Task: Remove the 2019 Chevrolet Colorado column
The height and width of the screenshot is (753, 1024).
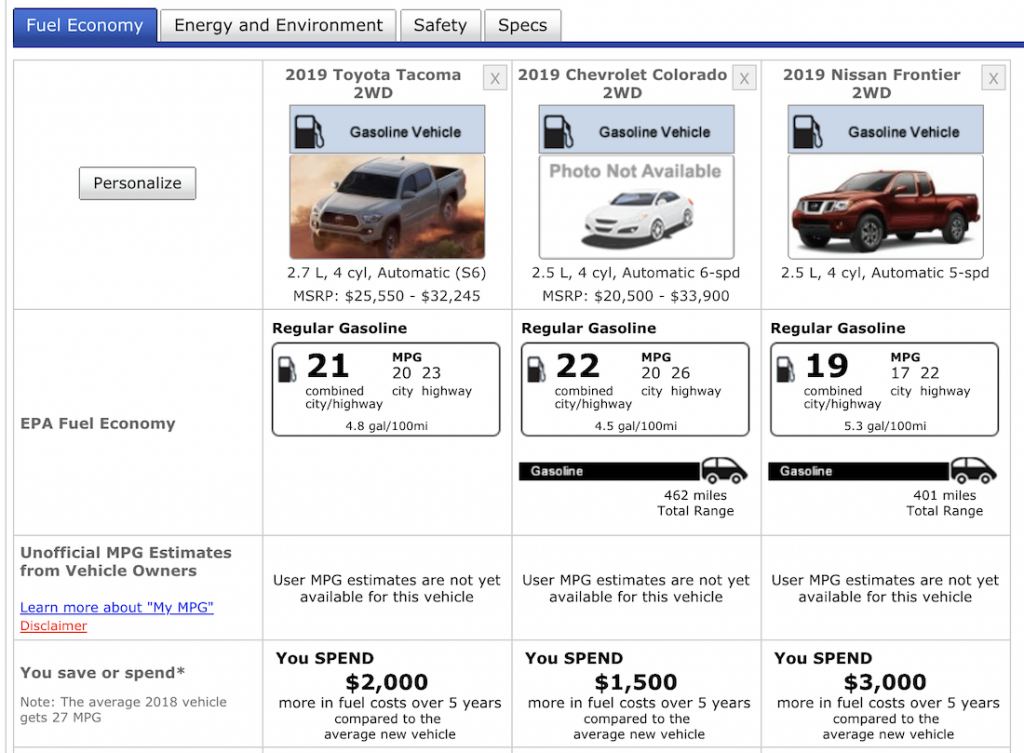Action: pos(743,79)
